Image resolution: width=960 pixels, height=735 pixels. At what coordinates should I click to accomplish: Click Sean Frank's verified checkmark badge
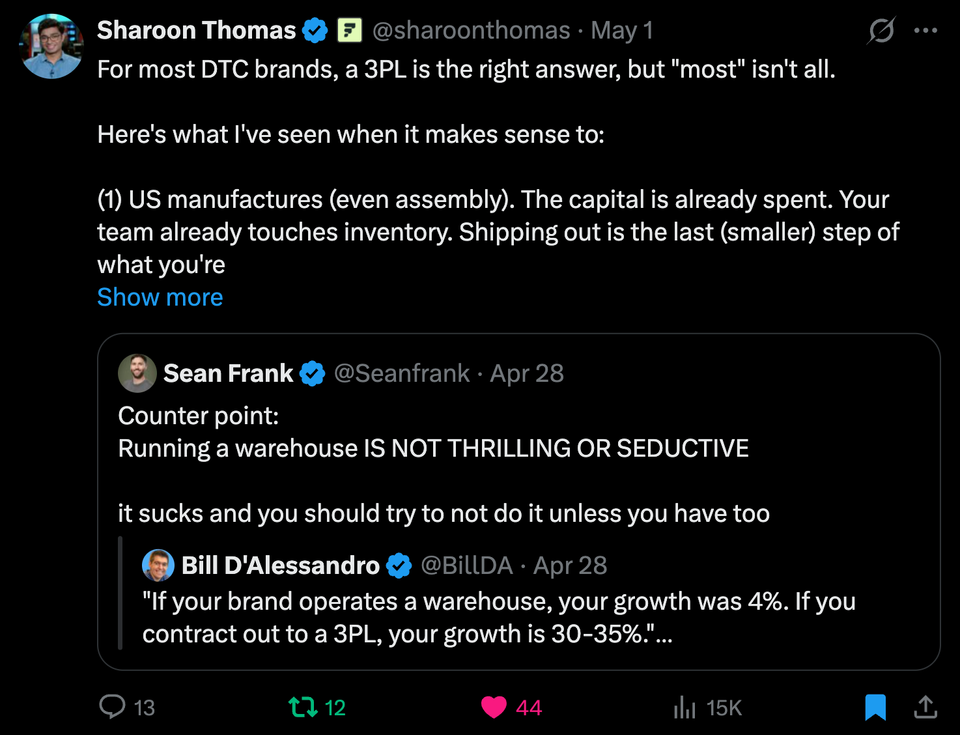pos(313,373)
